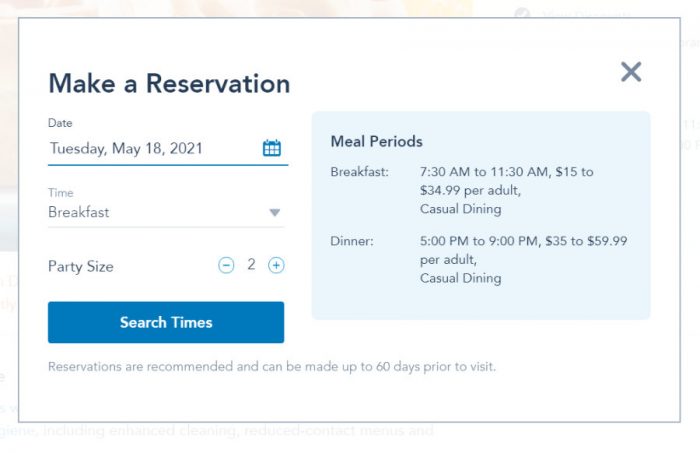Viewport: 700px width, 453px height.
Task: Click the reservations recommended 60 days note
Action: [x=272, y=367]
